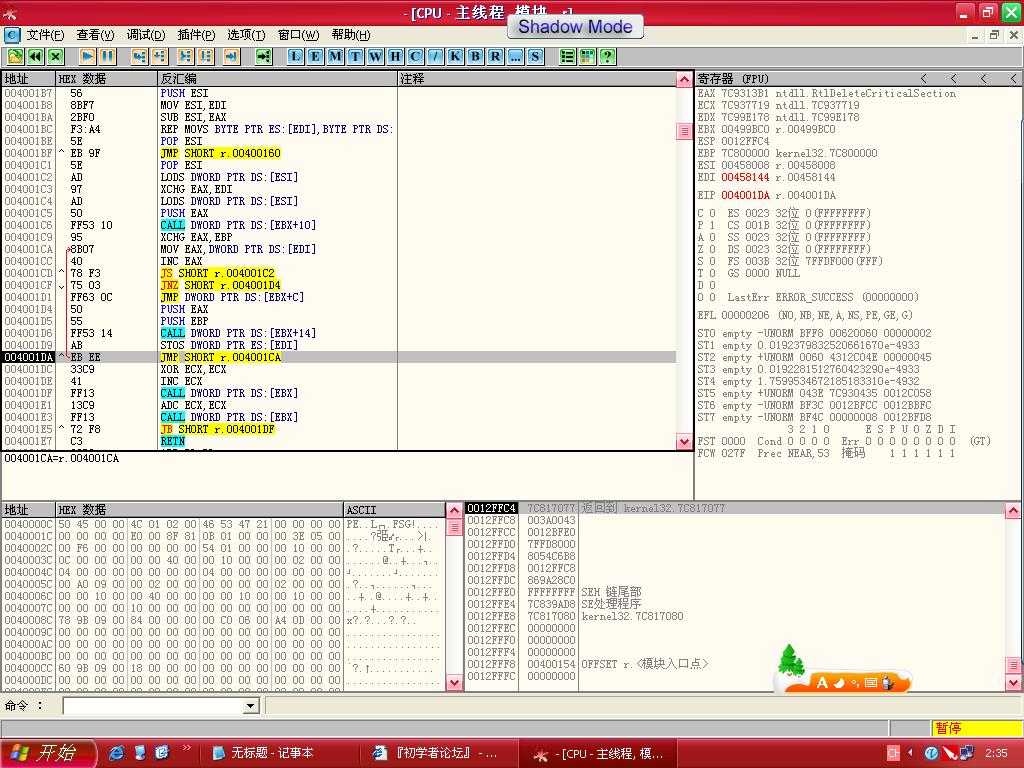Screen dimensions: 1024x768
Task: Click Execute till return toolbar icon
Action: tap(231, 56)
